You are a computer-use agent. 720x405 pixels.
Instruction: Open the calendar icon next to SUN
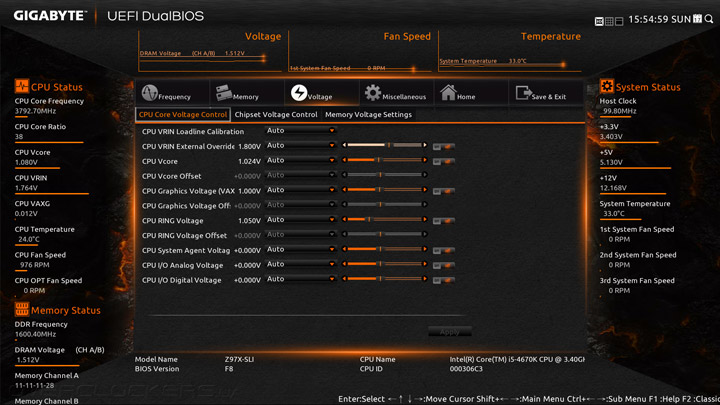698,19
